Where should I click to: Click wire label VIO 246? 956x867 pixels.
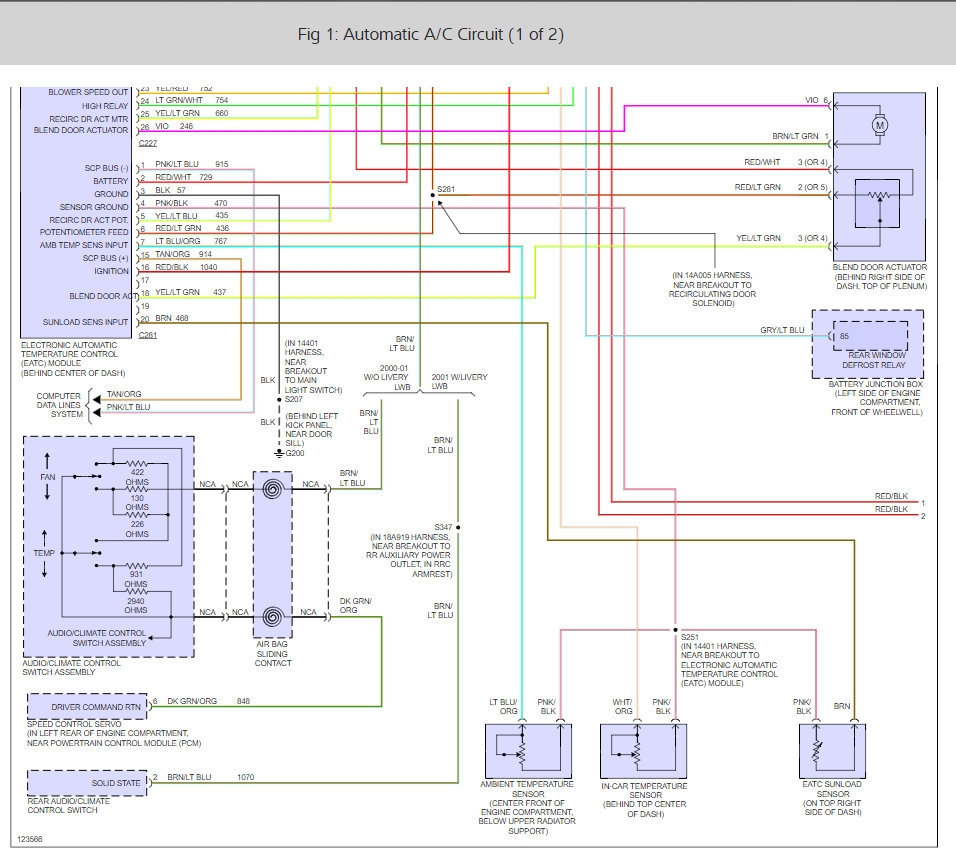pyautogui.click(x=174, y=126)
